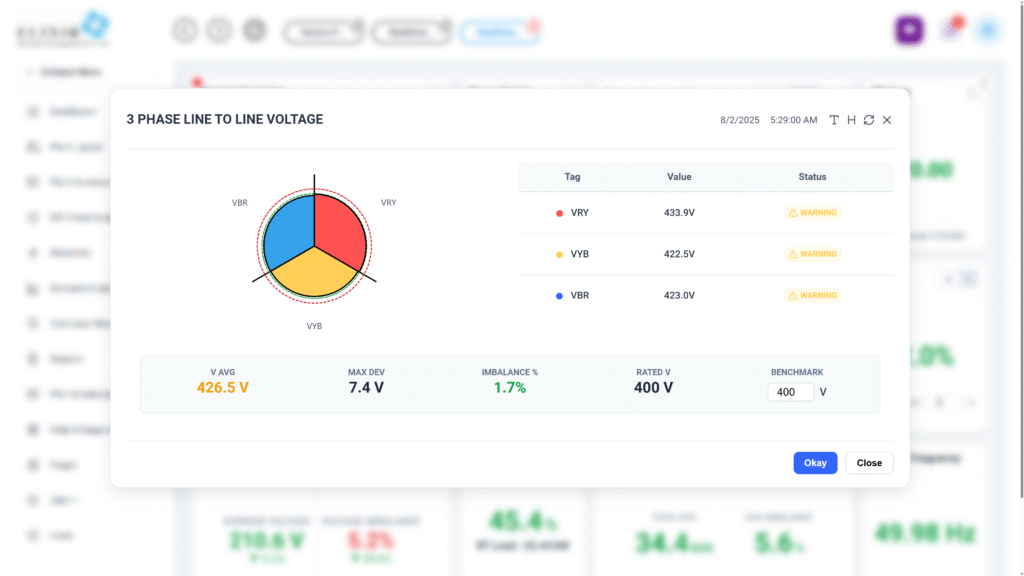Click the VBR warning status badge
The height and width of the screenshot is (576, 1024).
tap(813, 296)
